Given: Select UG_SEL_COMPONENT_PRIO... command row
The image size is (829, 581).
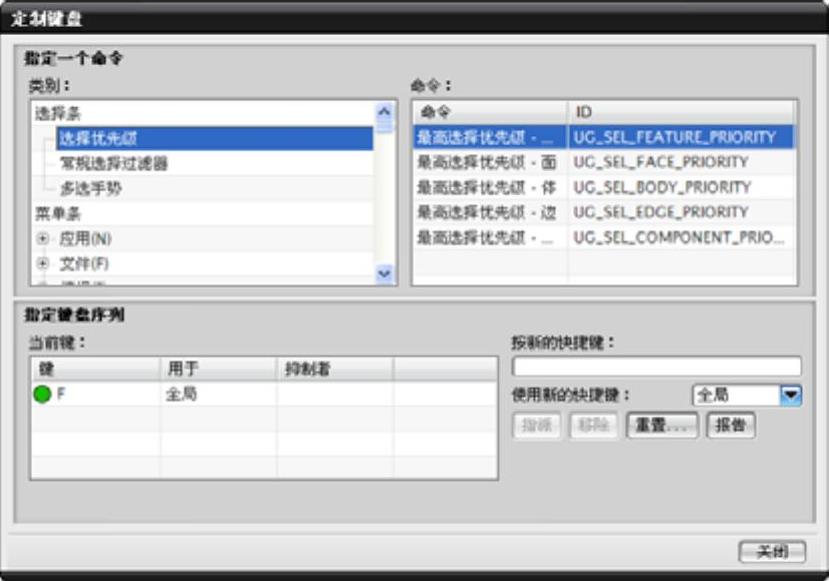Looking at the screenshot, I should click(x=604, y=237).
